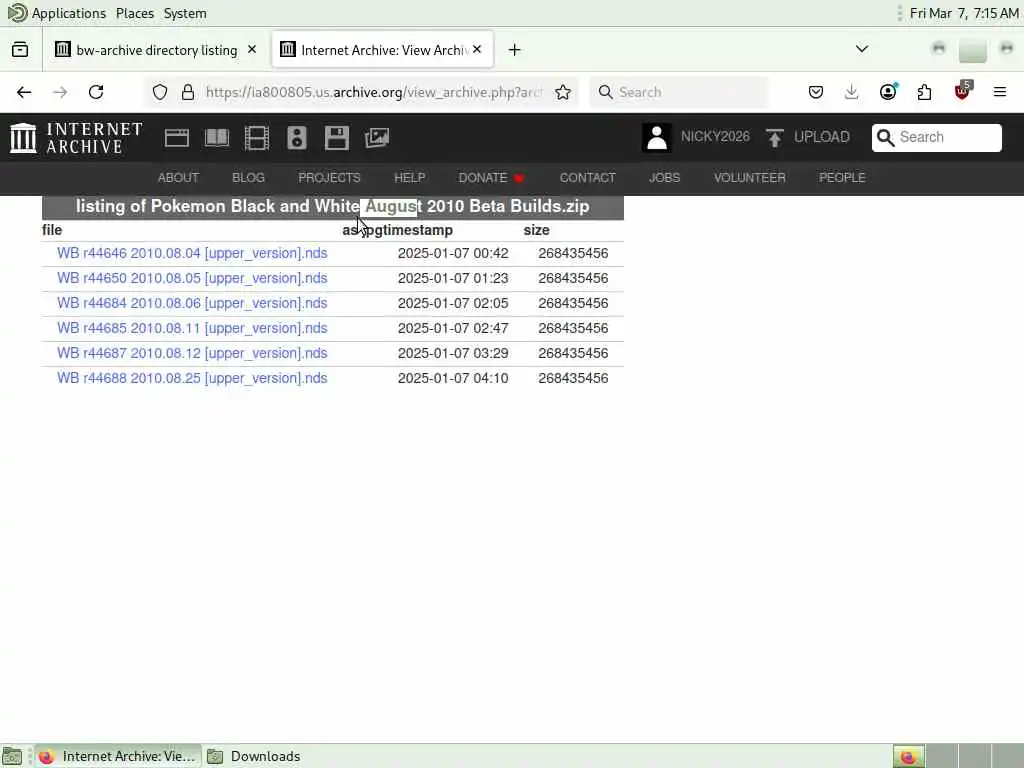Go back with the browser back arrow
Screen dimensions: 1024x768
click(24, 92)
